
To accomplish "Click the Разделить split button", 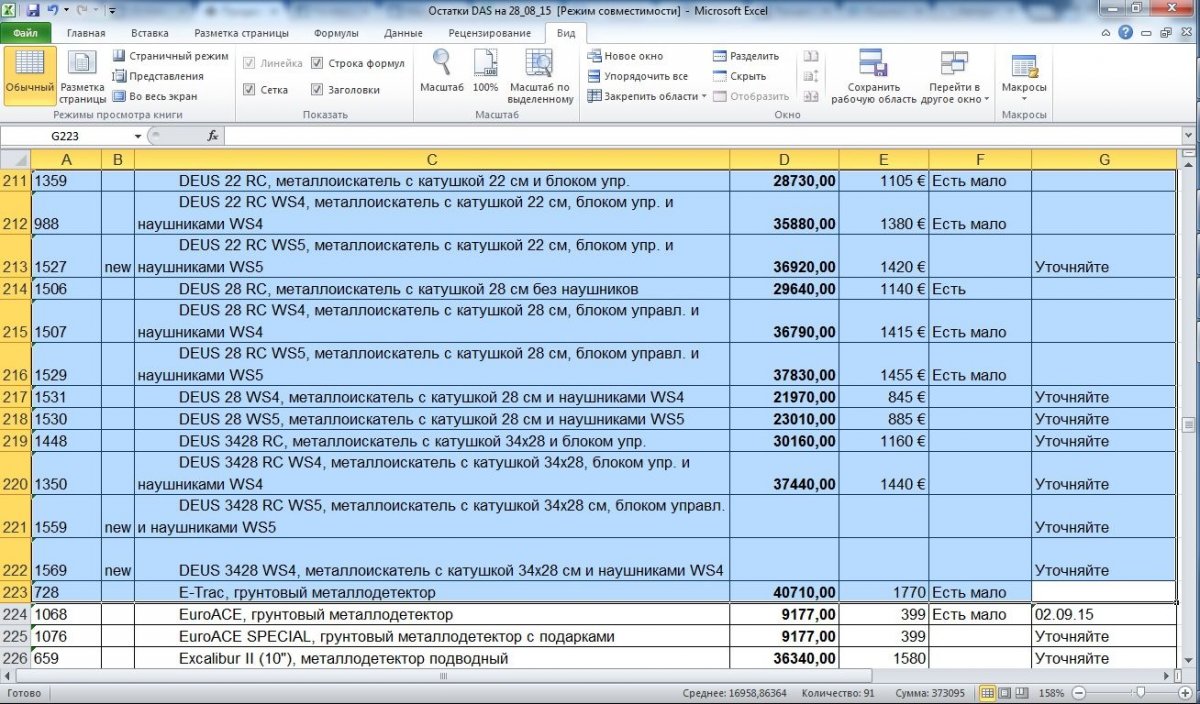I will tap(745, 56).
